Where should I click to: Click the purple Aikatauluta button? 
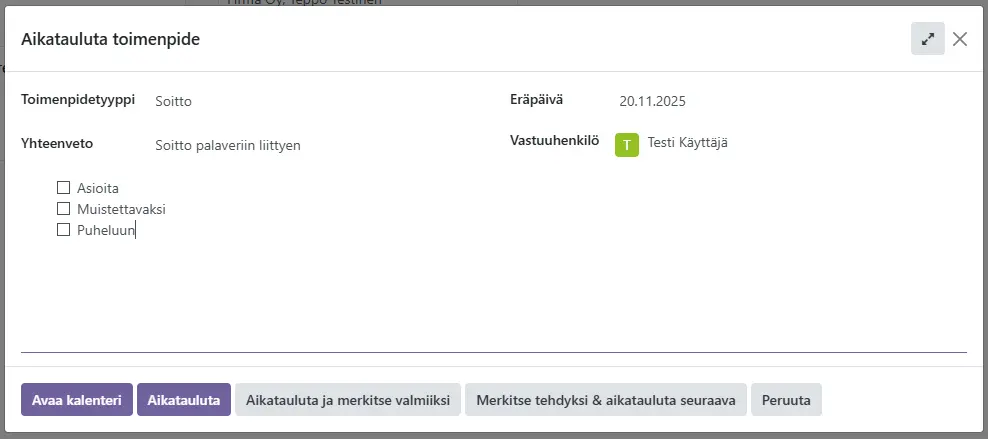pyautogui.click(x=184, y=400)
